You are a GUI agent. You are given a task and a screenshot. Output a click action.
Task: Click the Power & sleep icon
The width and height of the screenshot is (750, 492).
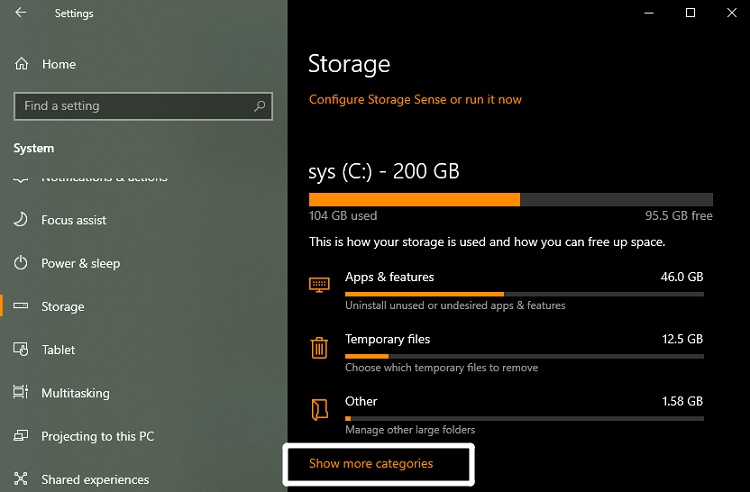tap(21, 262)
